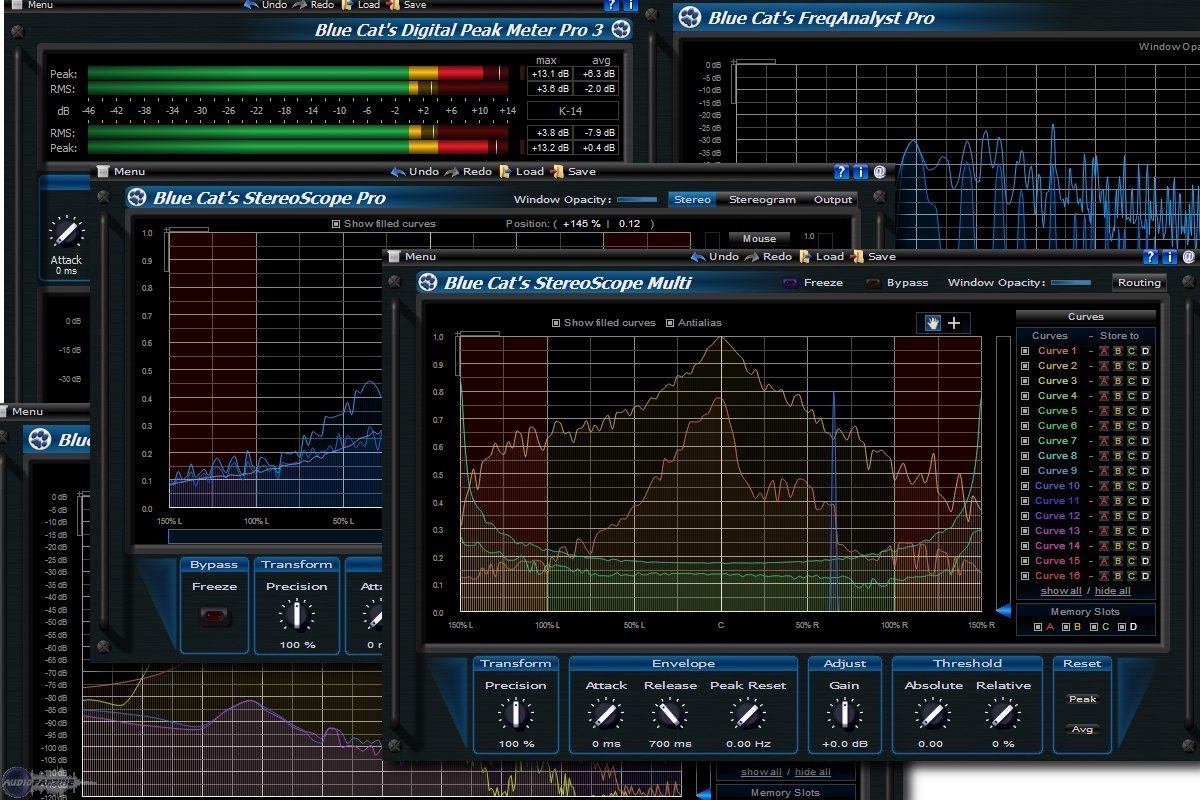The width and height of the screenshot is (1200, 800).
Task: Click Redo arrow in StereoScope Multi window
Action: (750, 257)
